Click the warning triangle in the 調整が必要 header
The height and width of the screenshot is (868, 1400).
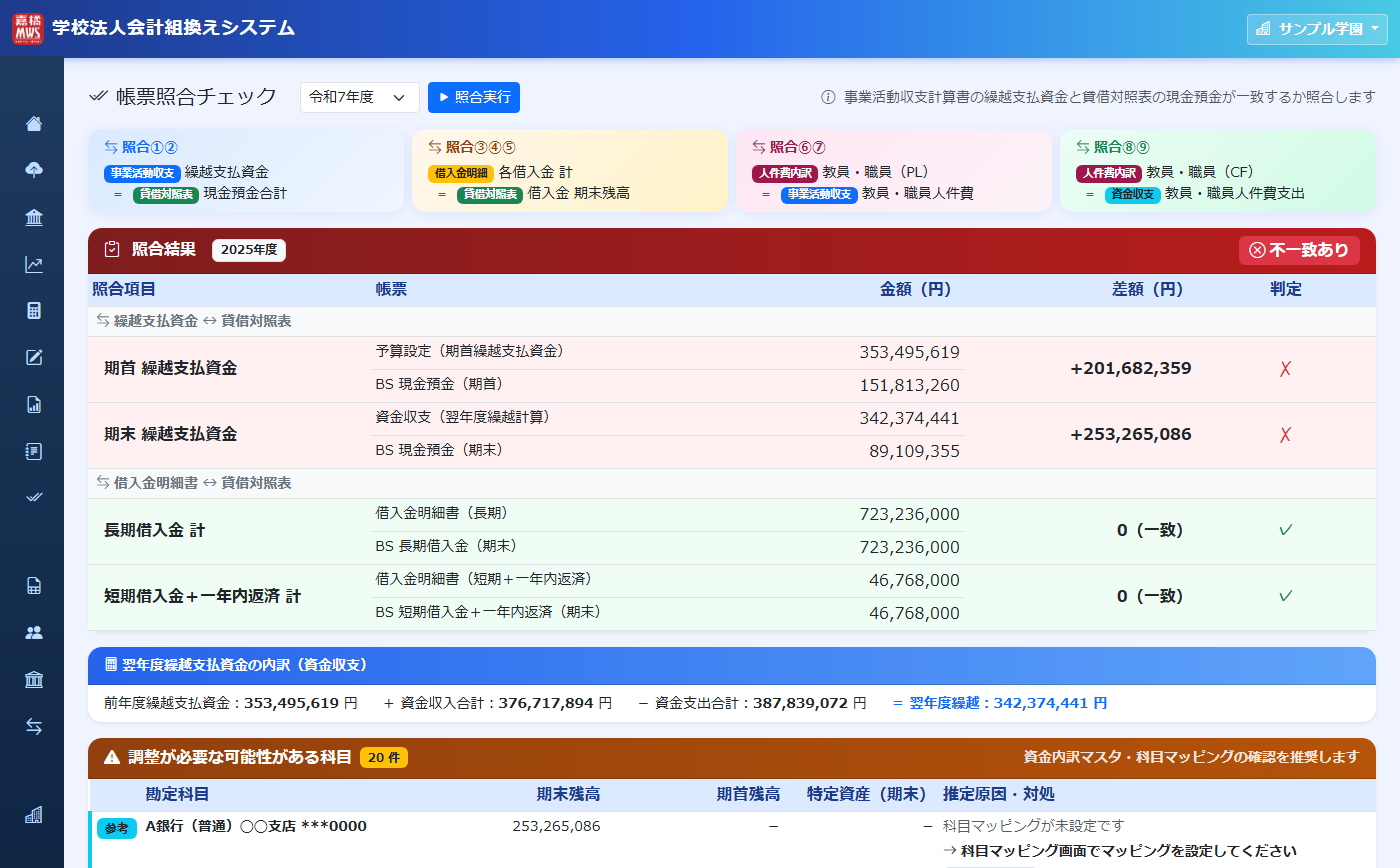click(x=112, y=758)
